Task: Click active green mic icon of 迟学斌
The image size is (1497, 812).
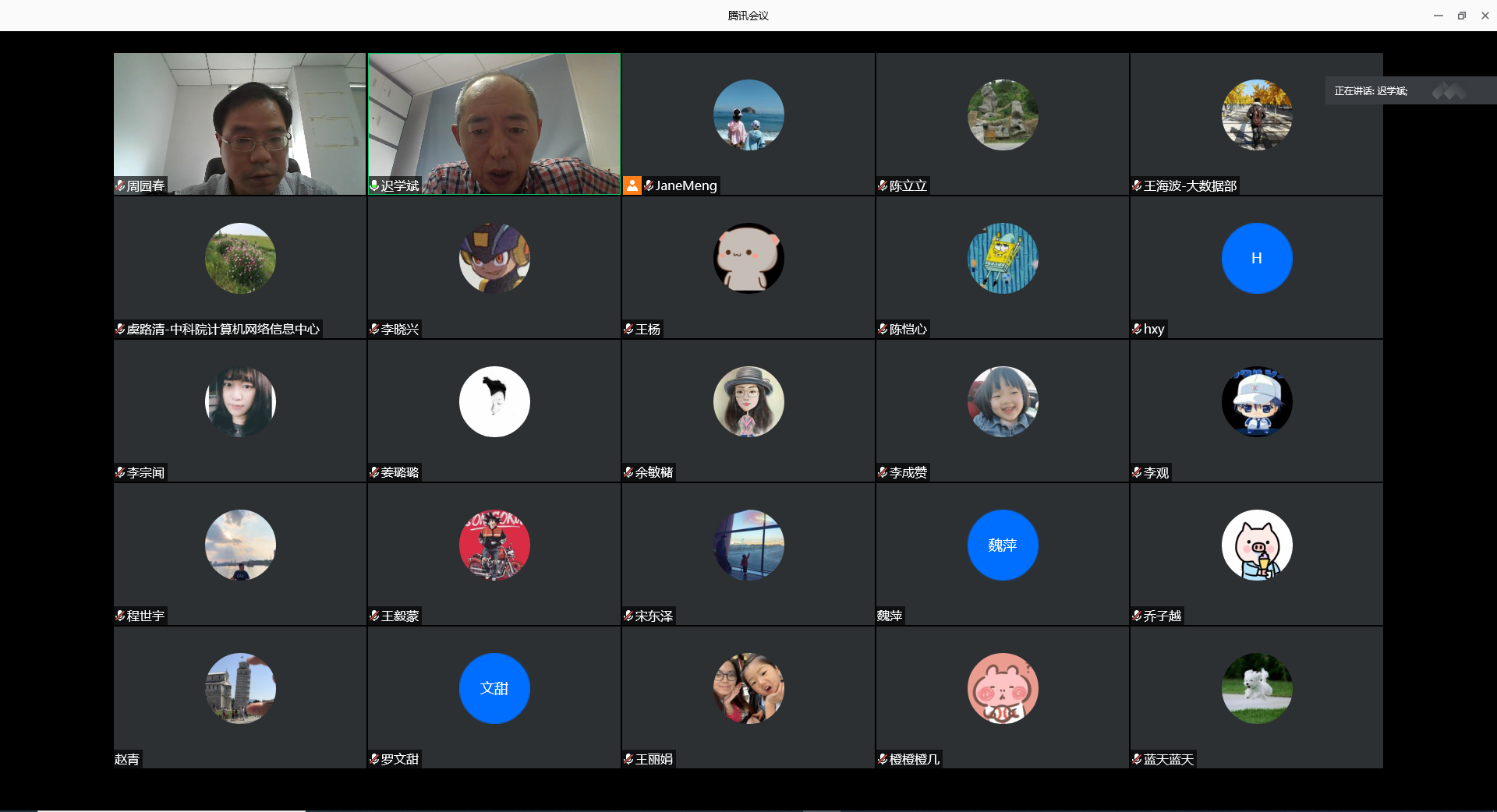Action: pyautogui.click(x=374, y=185)
